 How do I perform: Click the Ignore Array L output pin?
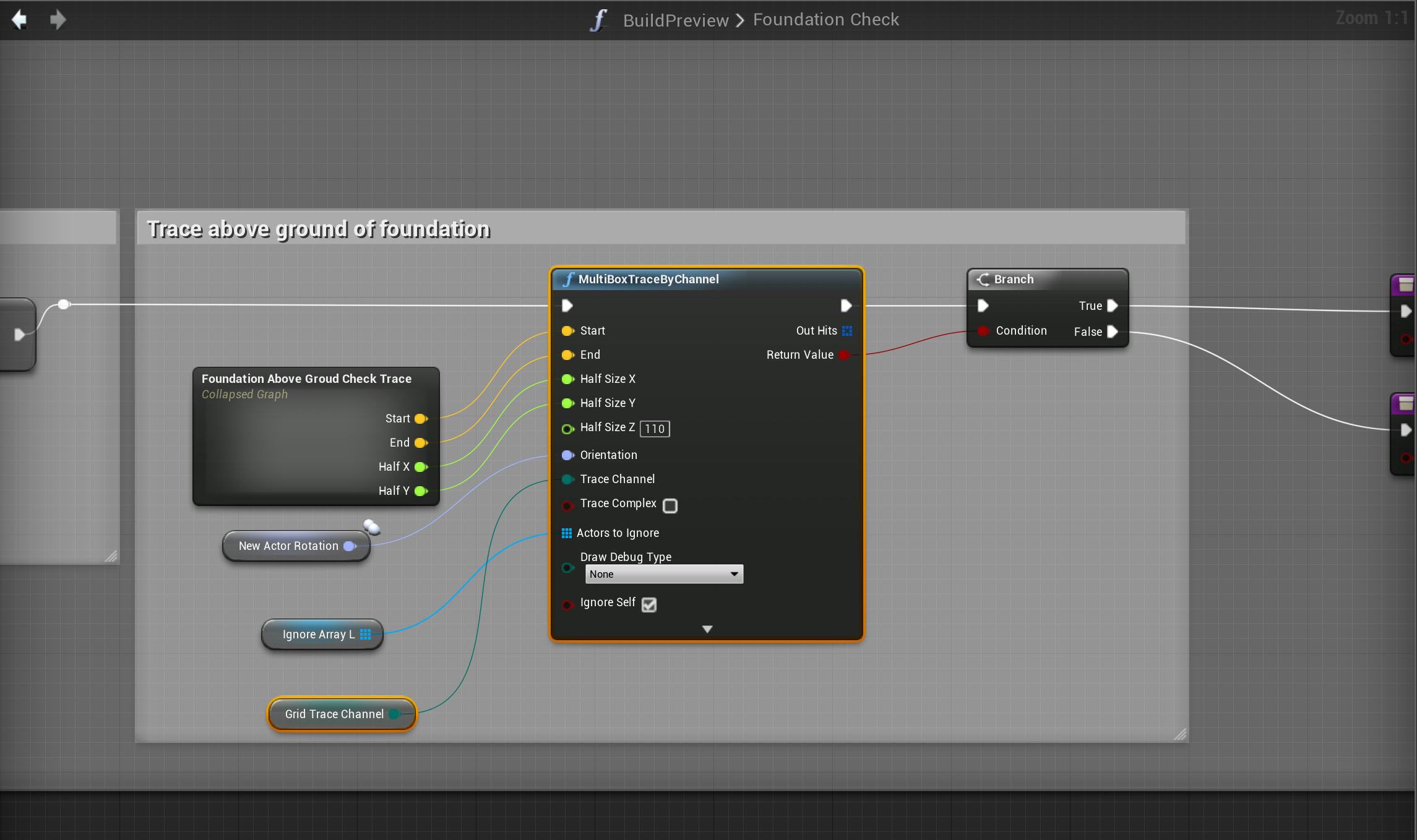366,635
